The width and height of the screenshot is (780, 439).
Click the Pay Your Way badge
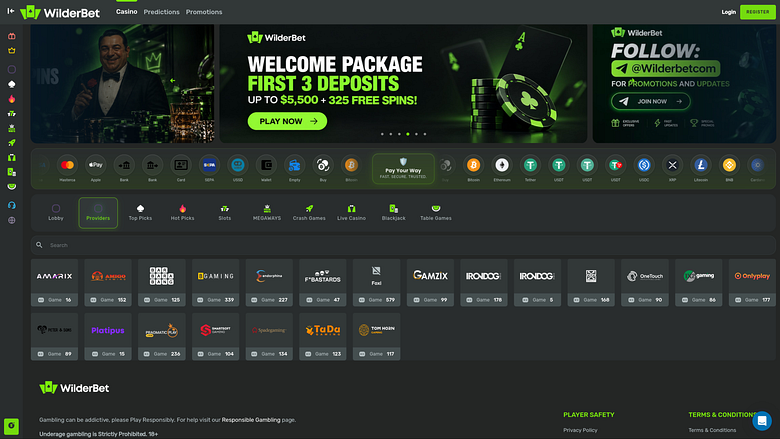[403, 169]
